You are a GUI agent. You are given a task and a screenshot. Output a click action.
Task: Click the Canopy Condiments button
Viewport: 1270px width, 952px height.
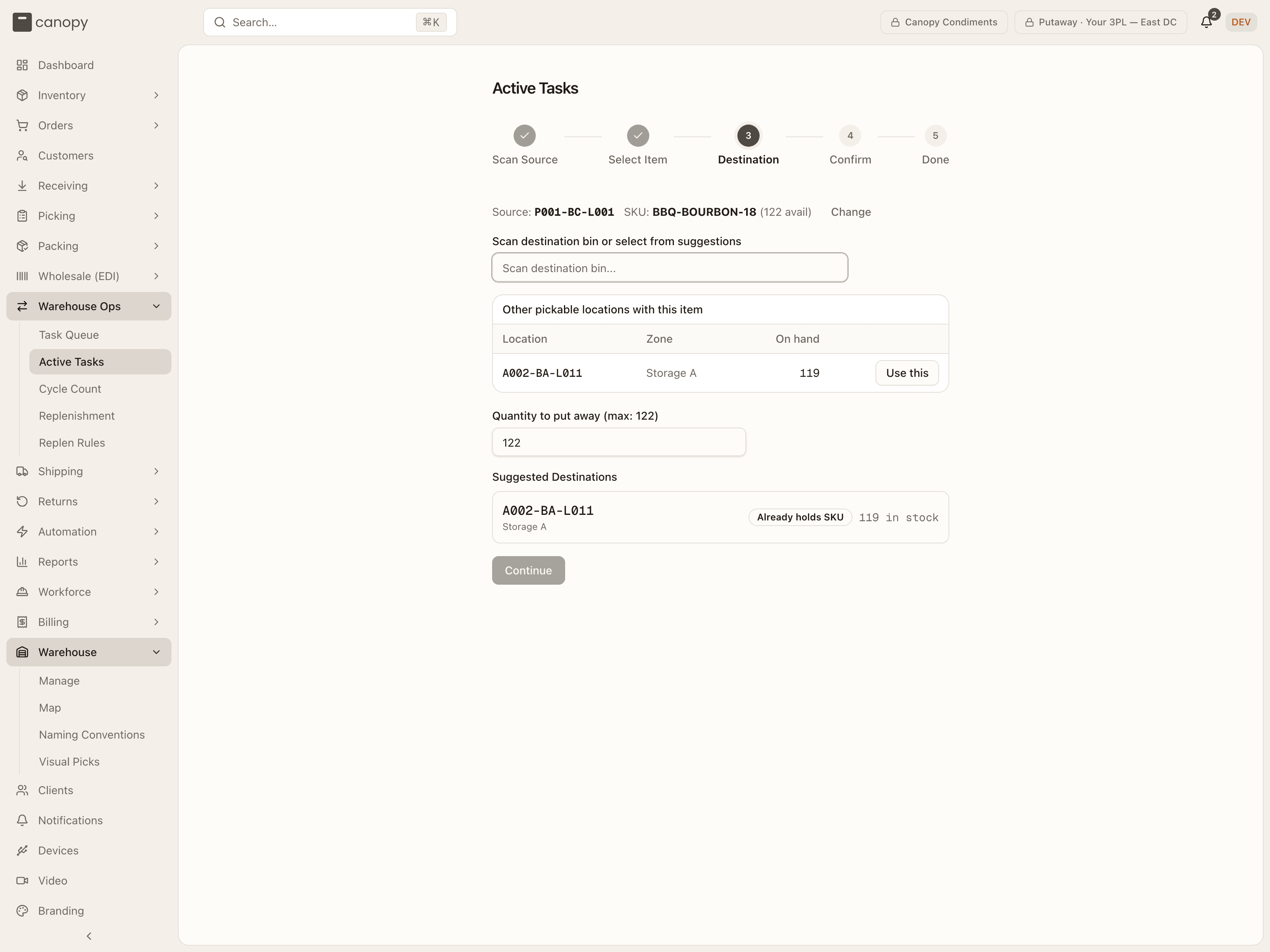pos(943,22)
